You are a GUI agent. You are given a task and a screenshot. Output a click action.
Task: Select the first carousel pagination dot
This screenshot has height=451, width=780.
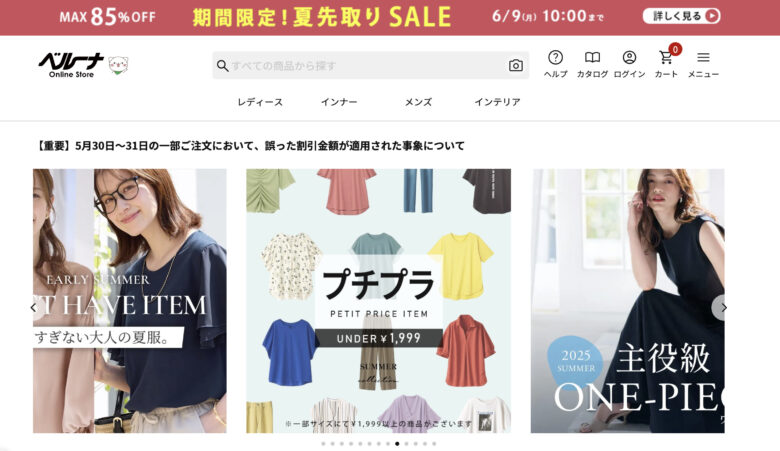tap(323, 444)
